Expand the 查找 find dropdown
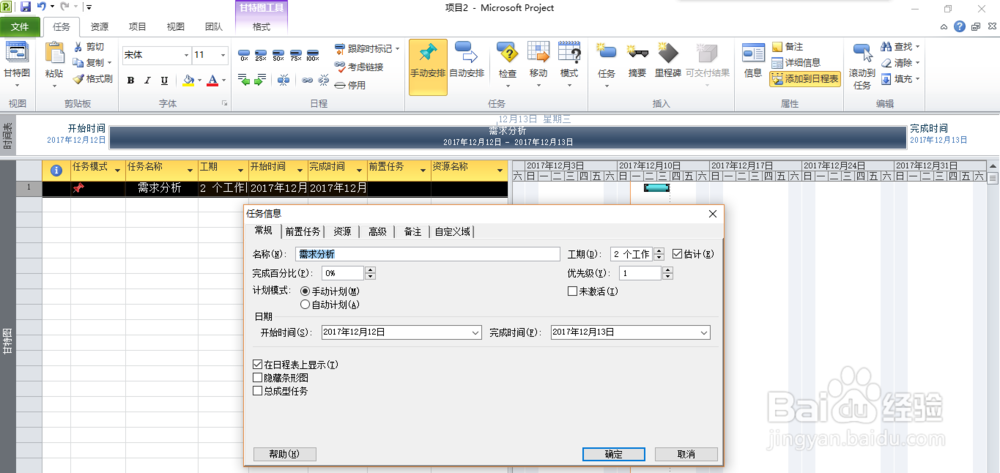The width and height of the screenshot is (1000, 473). 918,47
